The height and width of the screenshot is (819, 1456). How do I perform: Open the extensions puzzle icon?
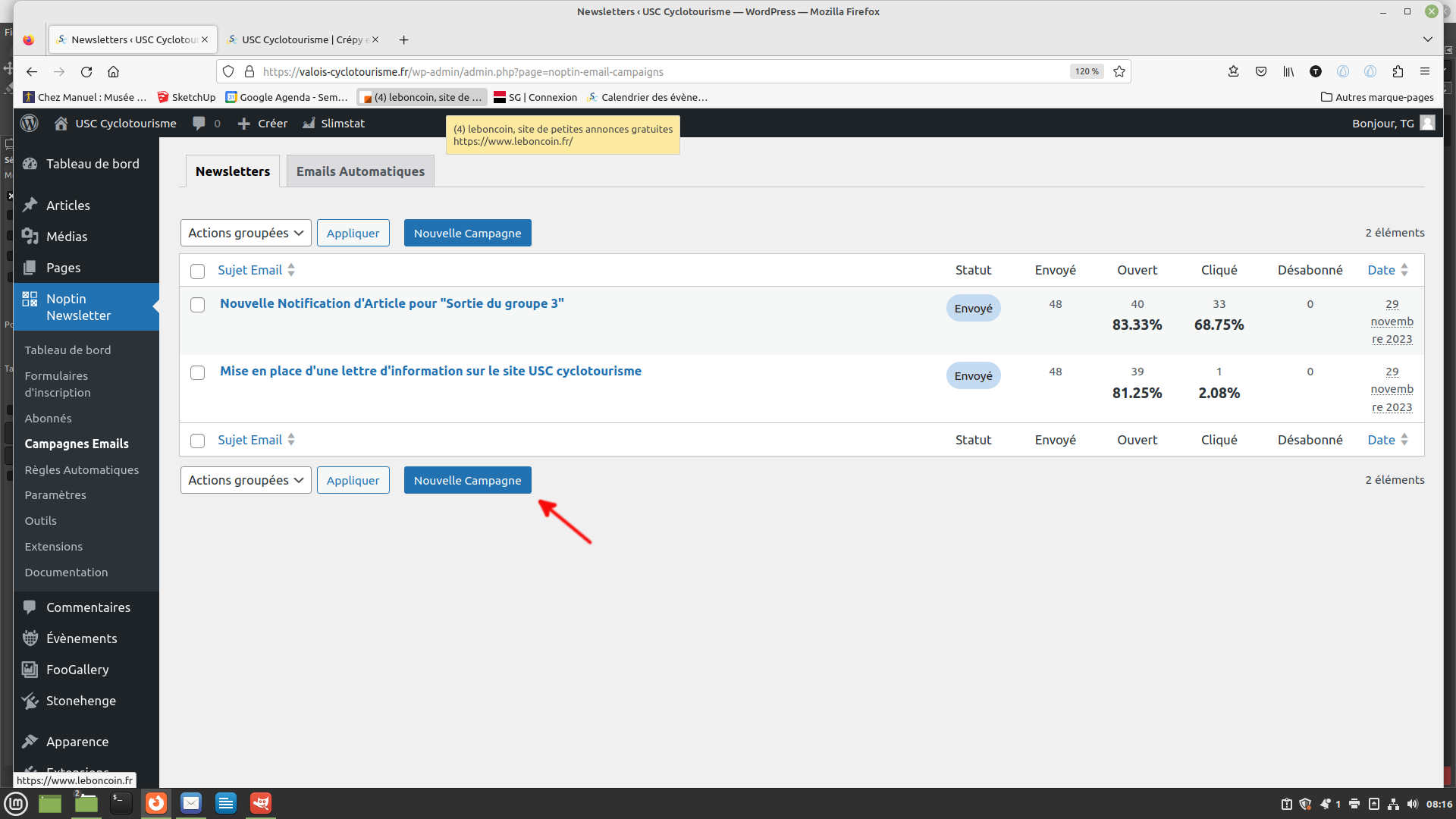1398,71
